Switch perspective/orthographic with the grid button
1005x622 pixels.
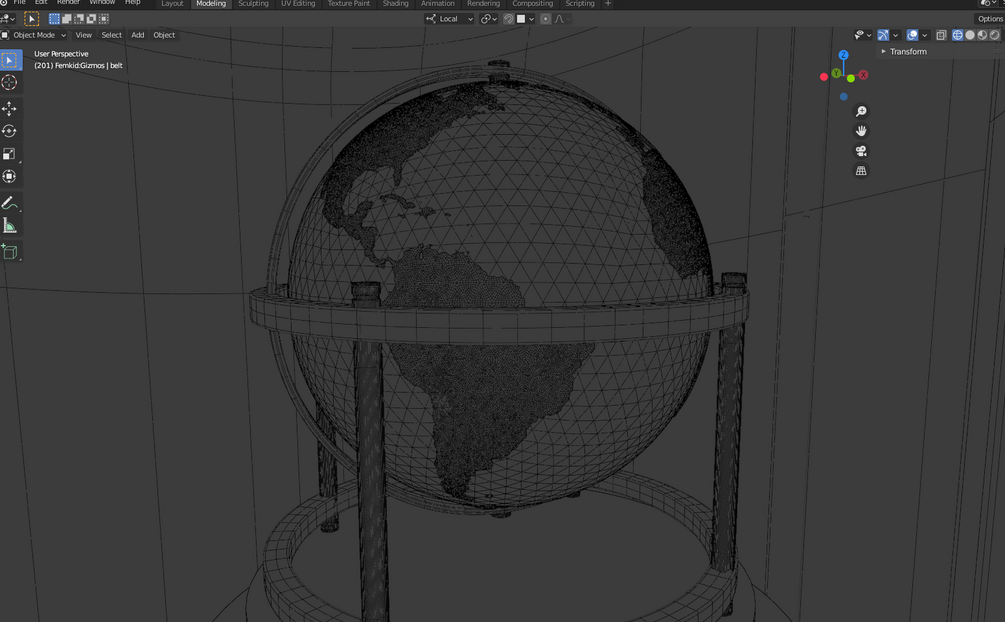point(861,171)
